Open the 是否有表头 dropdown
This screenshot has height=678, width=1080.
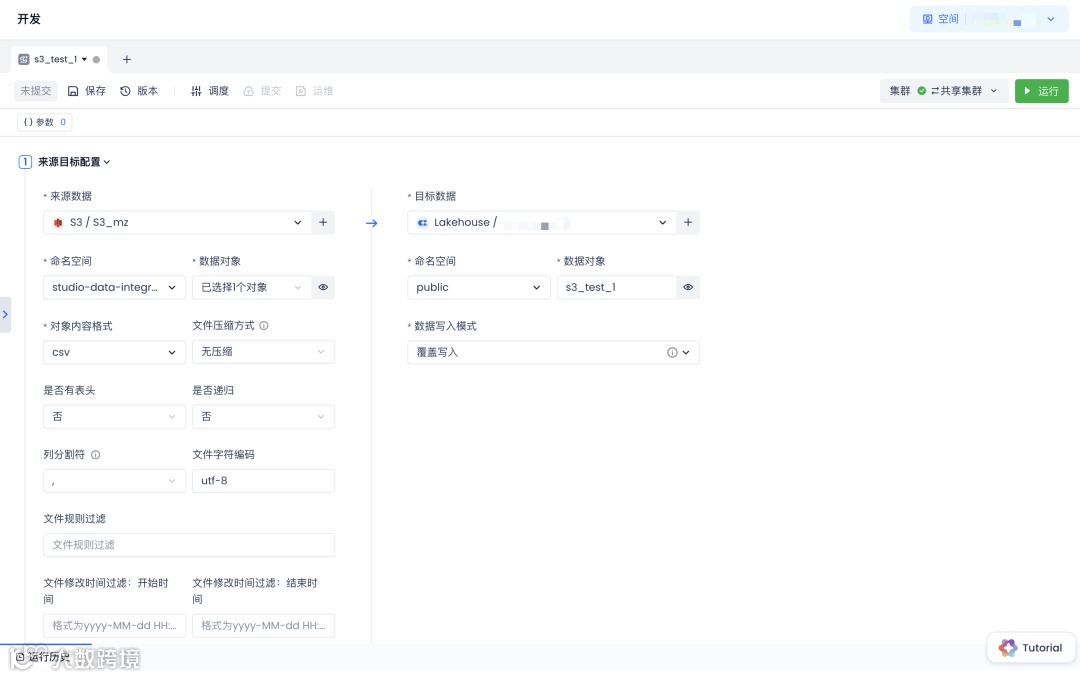point(114,417)
